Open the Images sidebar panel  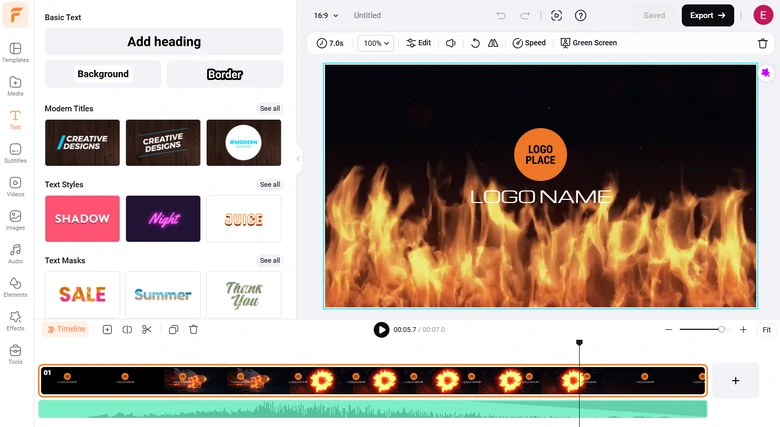pyautogui.click(x=15, y=219)
